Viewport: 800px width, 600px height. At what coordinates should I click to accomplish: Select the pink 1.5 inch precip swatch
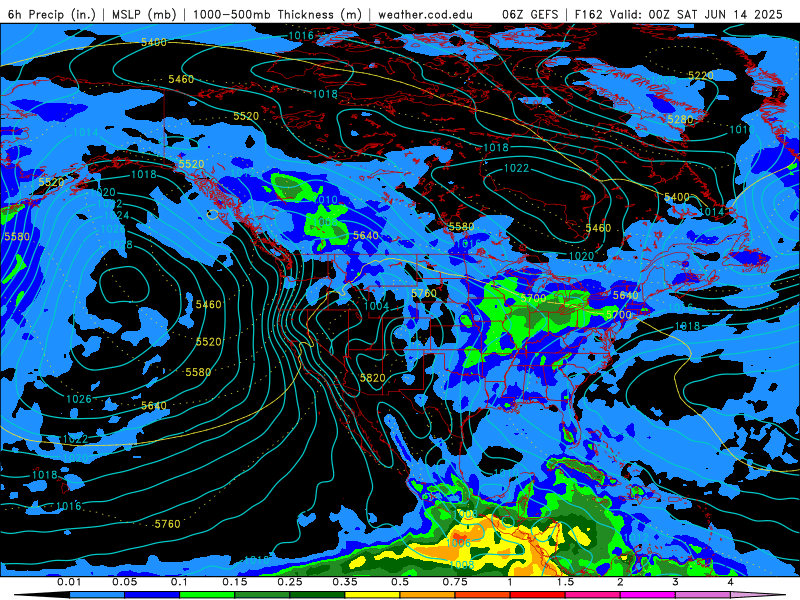coord(593,595)
